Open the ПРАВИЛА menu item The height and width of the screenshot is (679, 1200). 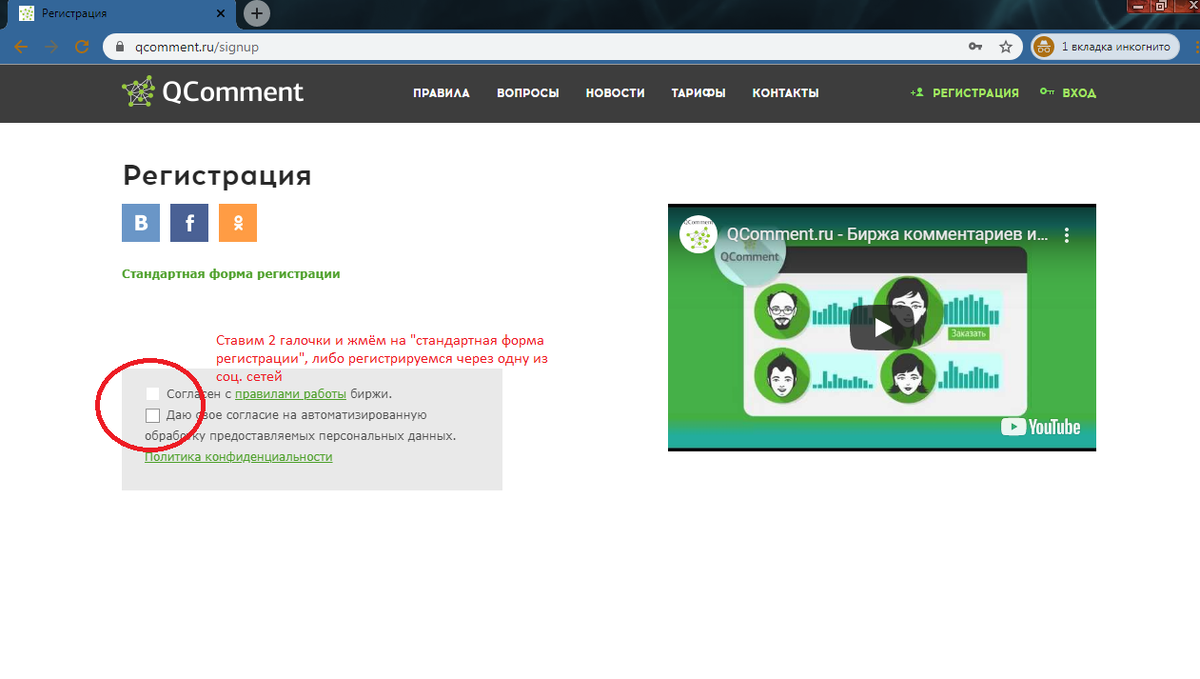coord(440,92)
